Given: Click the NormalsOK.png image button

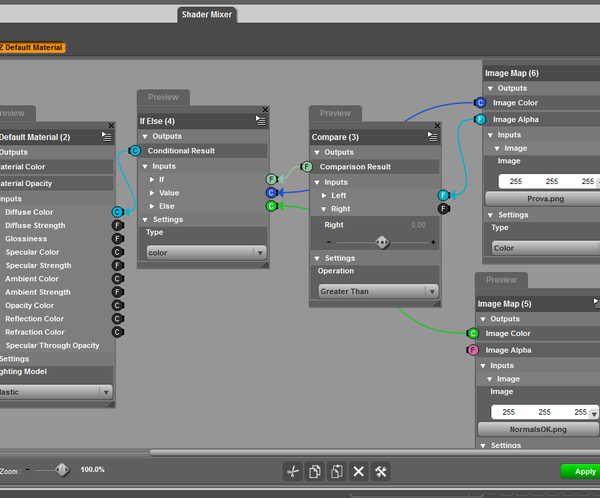Looking at the screenshot, I should [538, 429].
